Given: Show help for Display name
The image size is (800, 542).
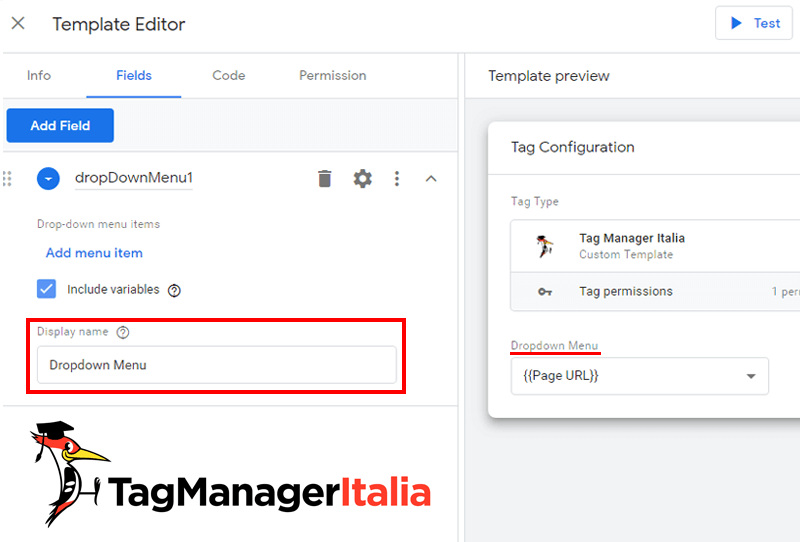Looking at the screenshot, I should click(123, 332).
